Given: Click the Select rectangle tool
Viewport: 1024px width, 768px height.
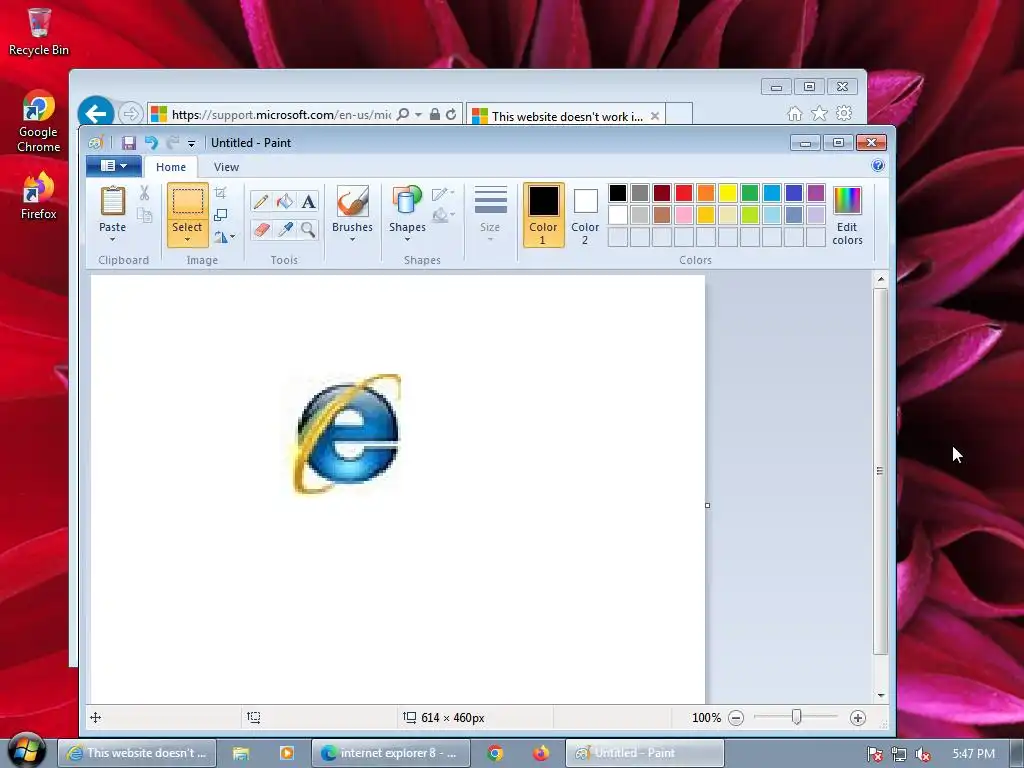Looking at the screenshot, I should (187, 201).
